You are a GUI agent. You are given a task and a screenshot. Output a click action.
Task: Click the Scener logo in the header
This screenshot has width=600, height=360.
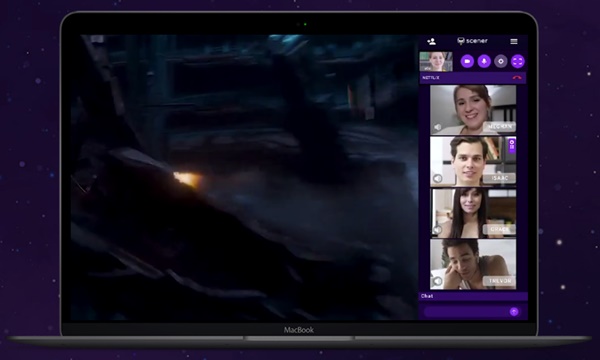point(472,41)
